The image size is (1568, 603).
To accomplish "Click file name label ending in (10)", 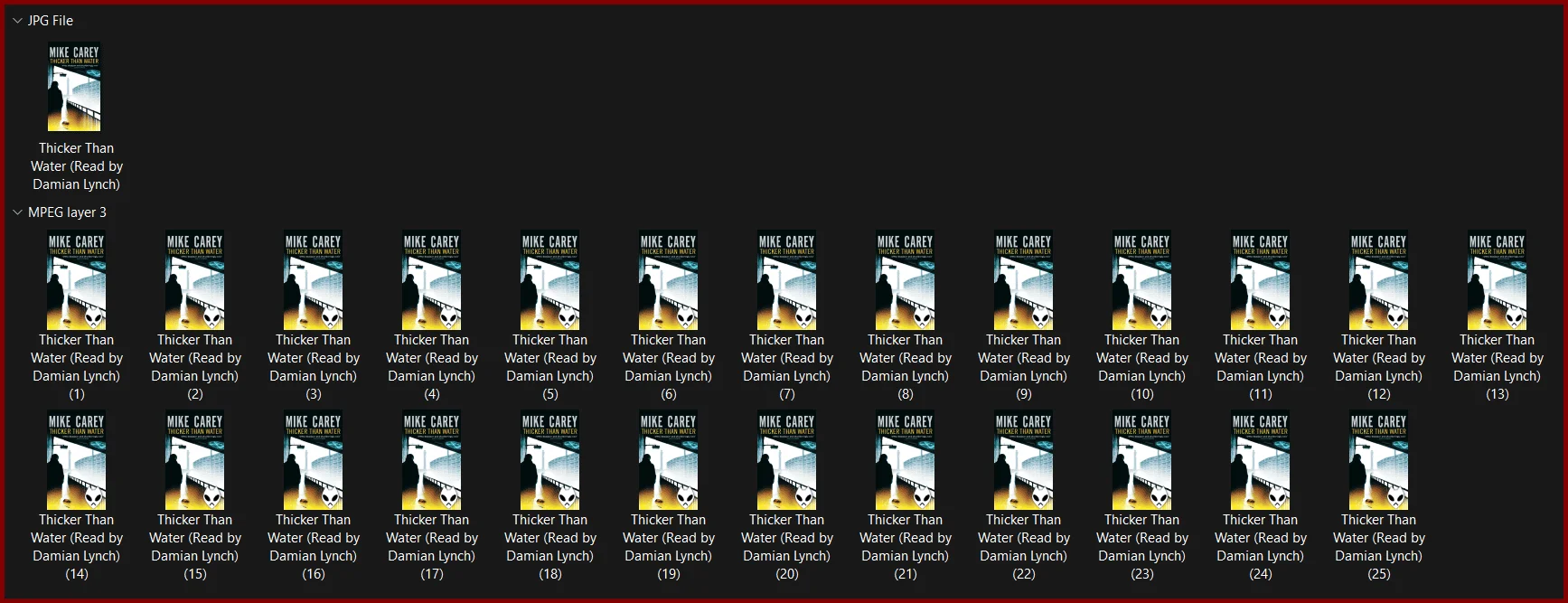I will 1142,367.
